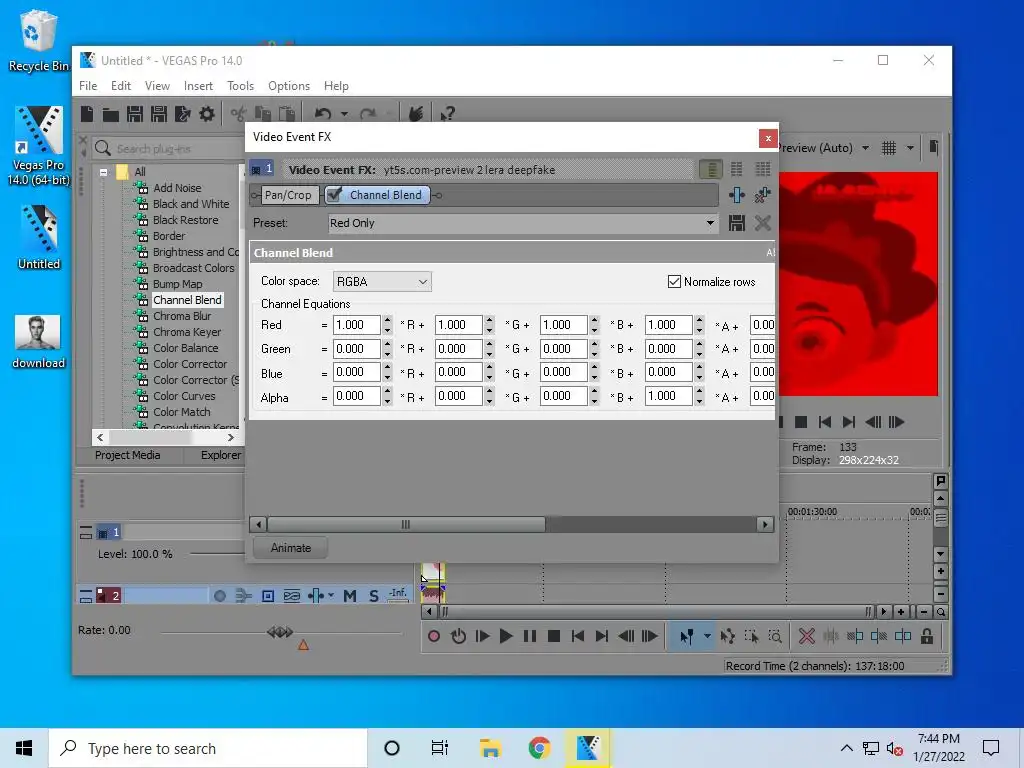The image size is (1024, 768).
Task: Select the first Video Event FX layout view
Action: (711, 170)
